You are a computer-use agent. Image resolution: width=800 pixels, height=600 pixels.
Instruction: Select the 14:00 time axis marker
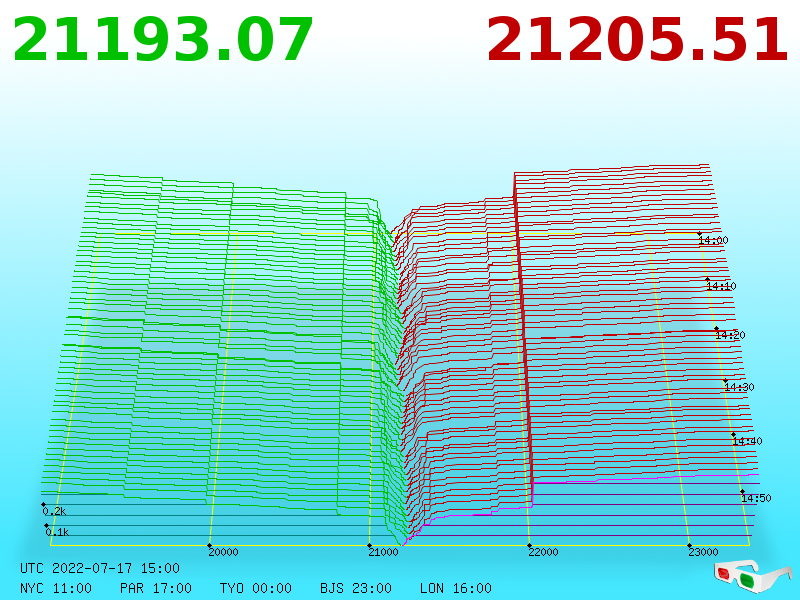713,240
